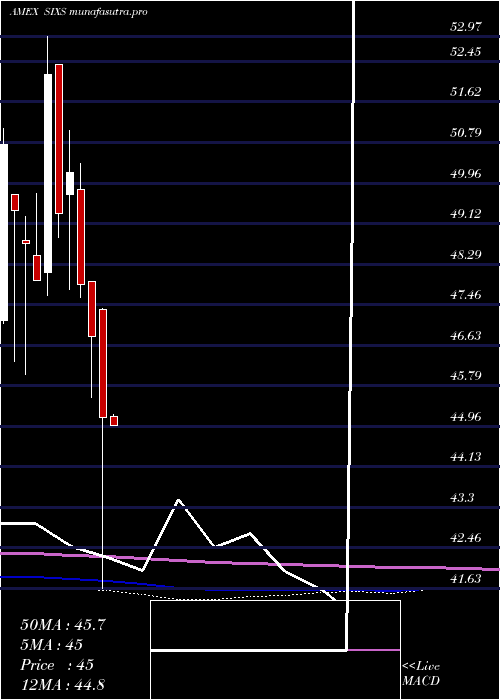Click the Price : 45 readout
This screenshot has height=700, width=500.
click(x=57, y=665)
